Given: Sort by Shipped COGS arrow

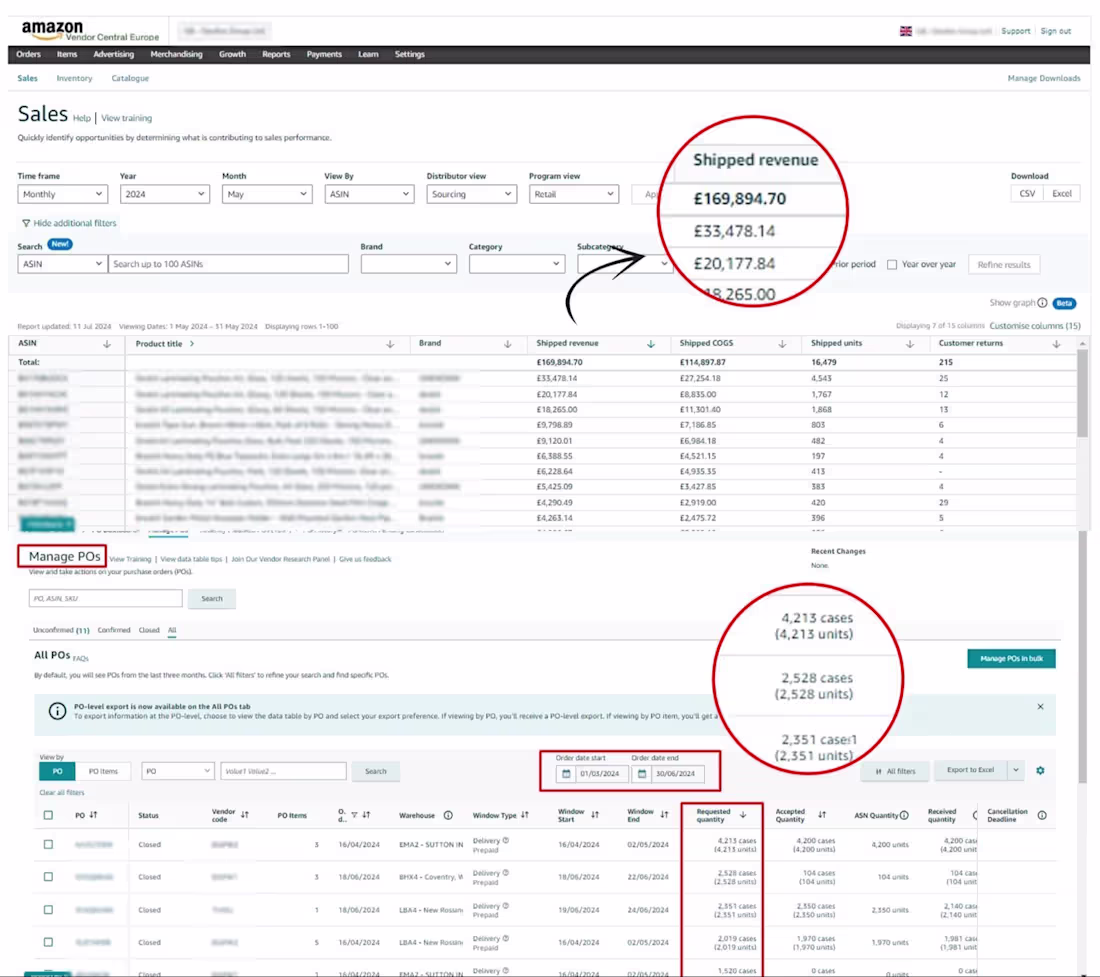Looking at the screenshot, I should (782, 344).
